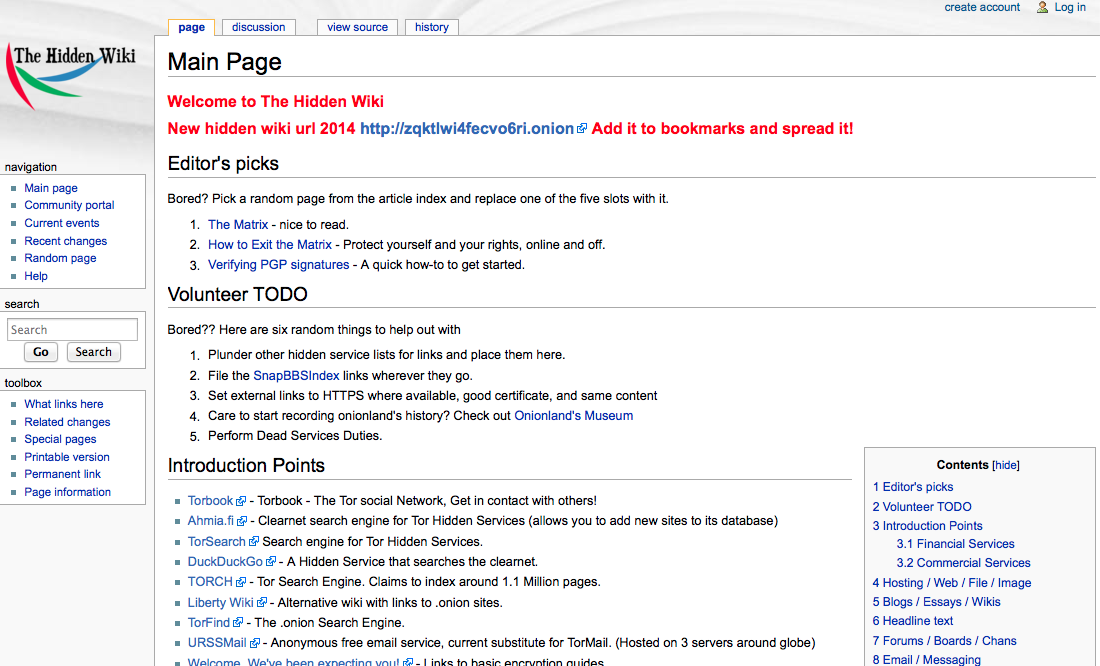The width and height of the screenshot is (1100, 666).
Task: Open the view source tab
Action: click(357, 27)
